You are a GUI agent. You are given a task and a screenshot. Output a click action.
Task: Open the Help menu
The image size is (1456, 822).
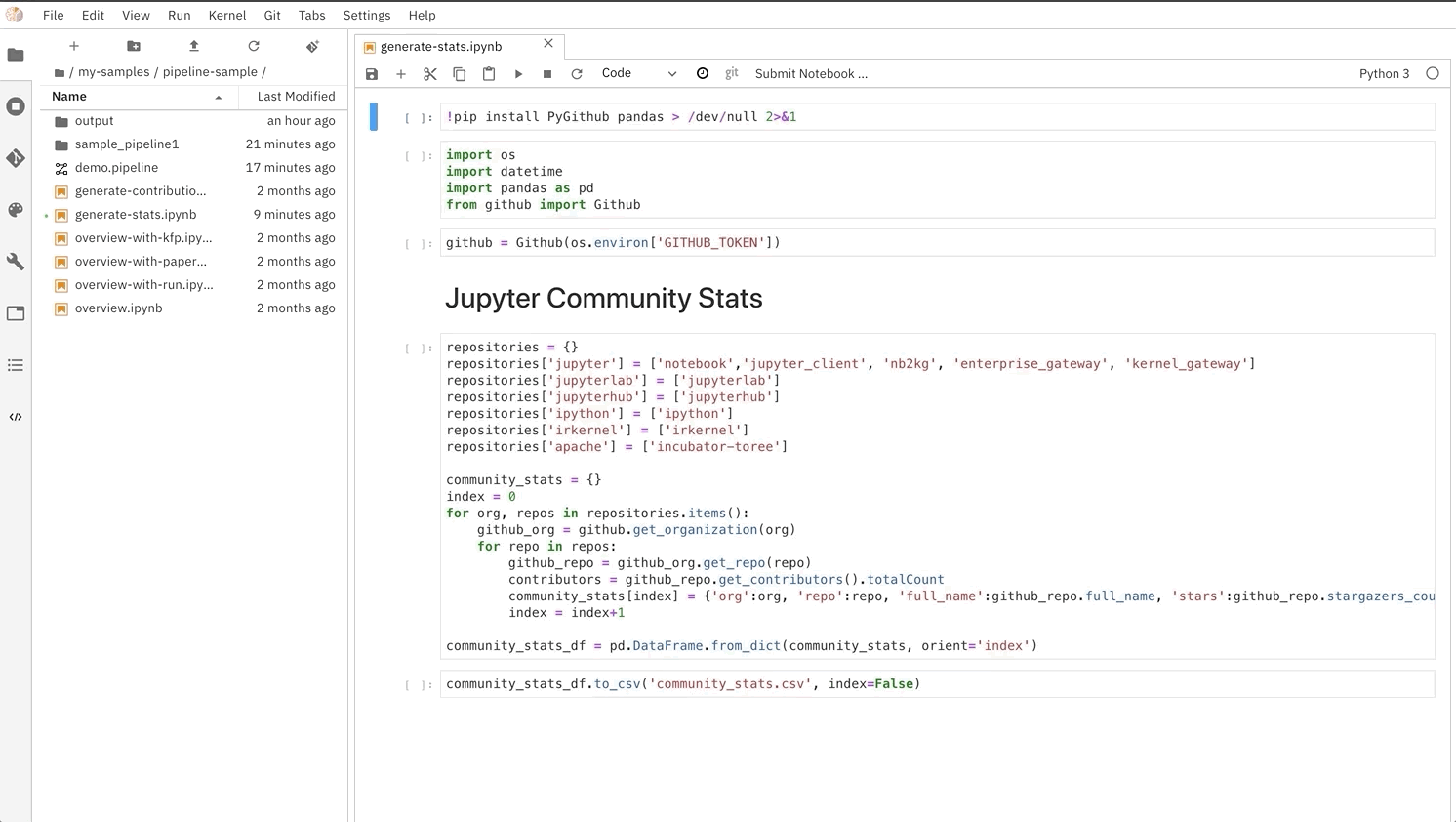[422, 15]
